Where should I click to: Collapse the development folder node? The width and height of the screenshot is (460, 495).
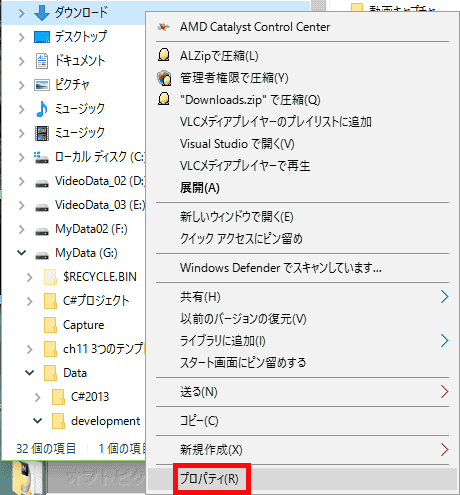[x=38, y=421]
